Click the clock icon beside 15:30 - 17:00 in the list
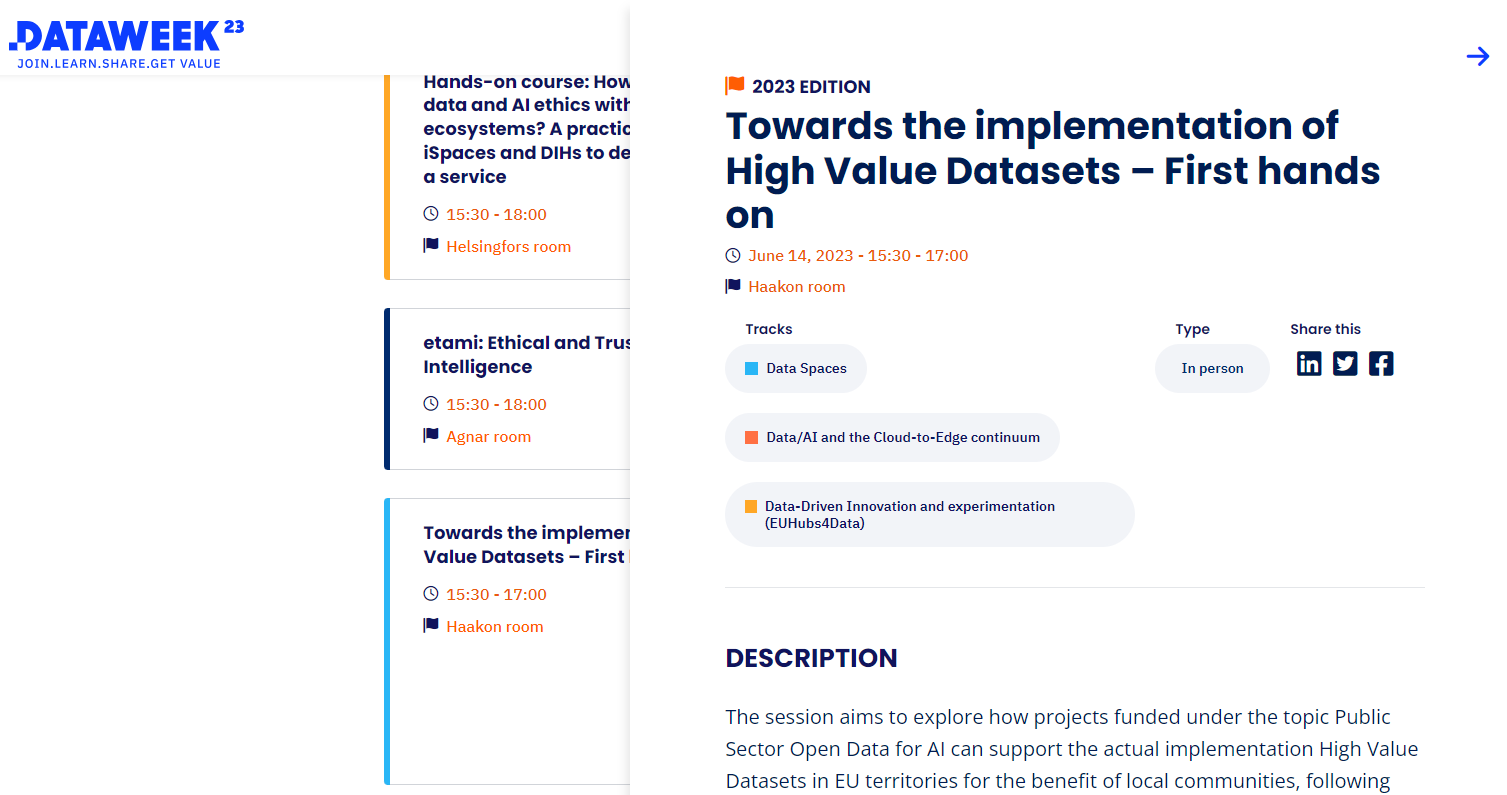Screen dimensions: 1507x795 (431, 594)
